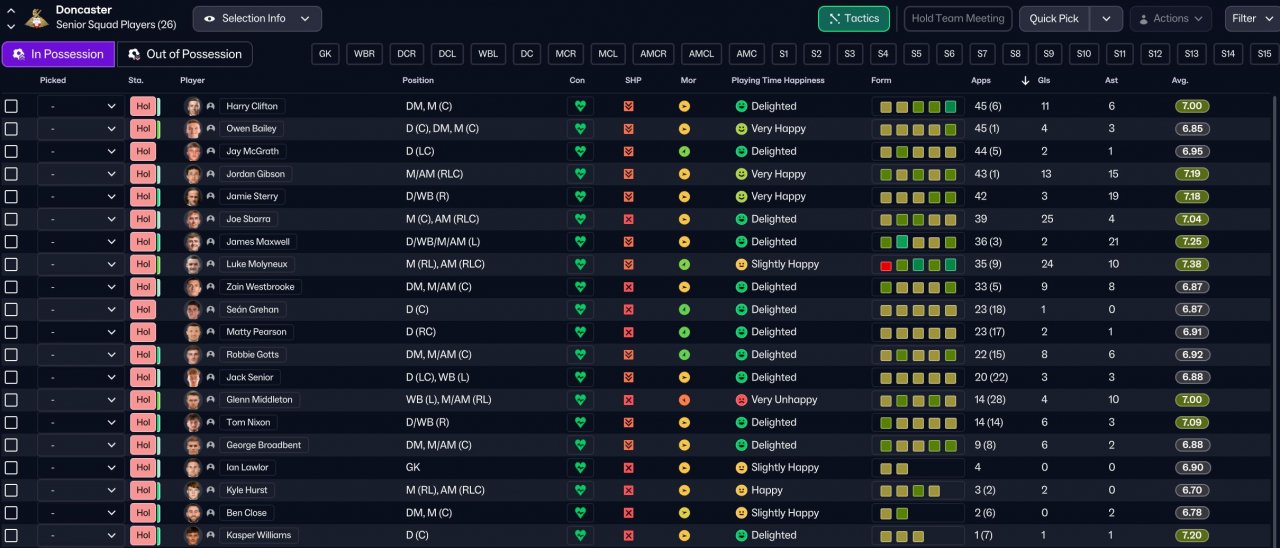This screenshot has height=548, width=1280.
Task: Click Luke Molyneux's player info icon
Action: click(x=211, y=264)
